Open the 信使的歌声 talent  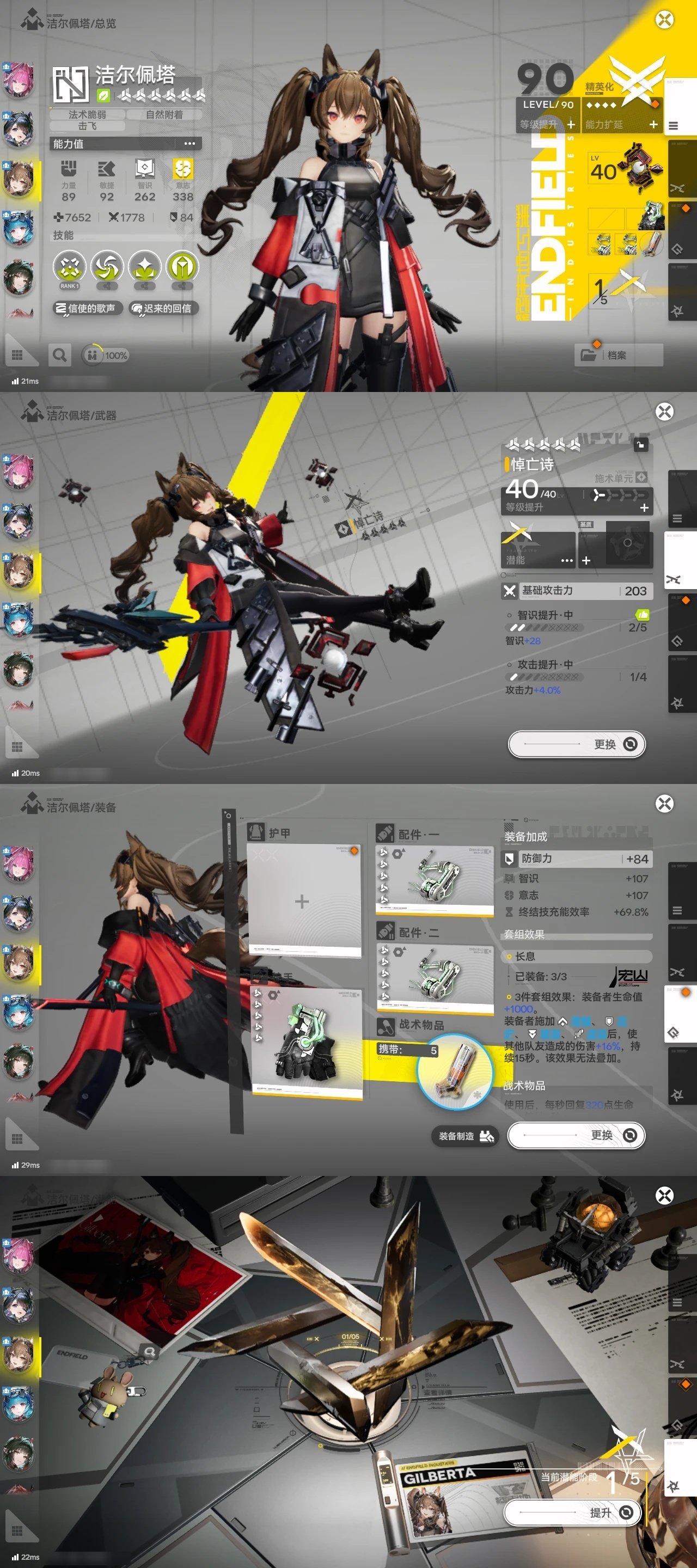88,308
